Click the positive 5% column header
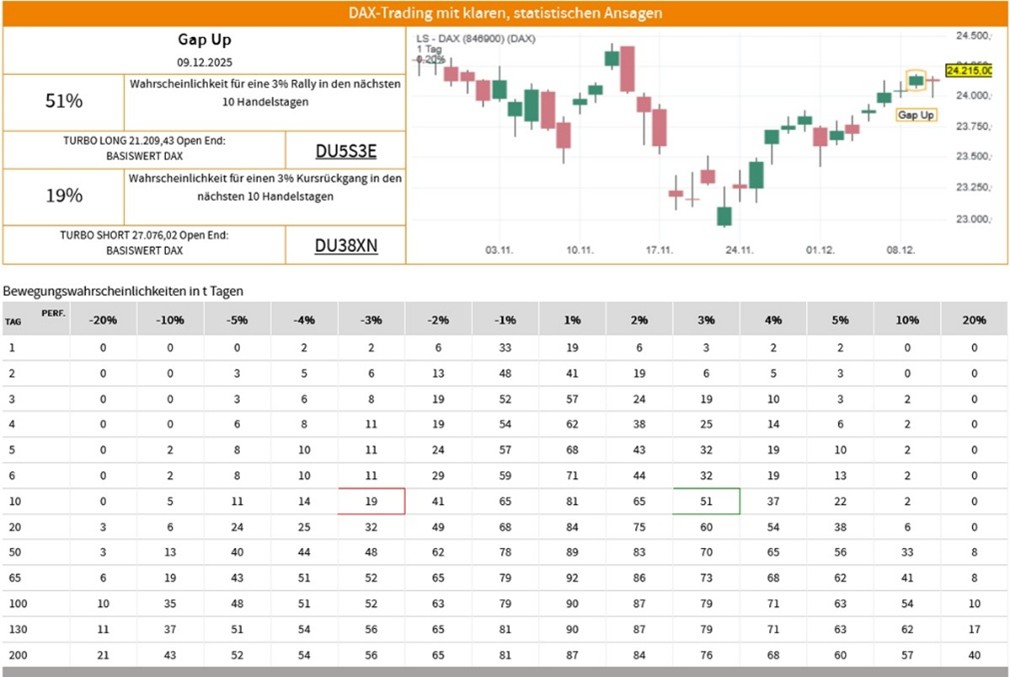1010x677 pixels. click(x=840, y=320)
